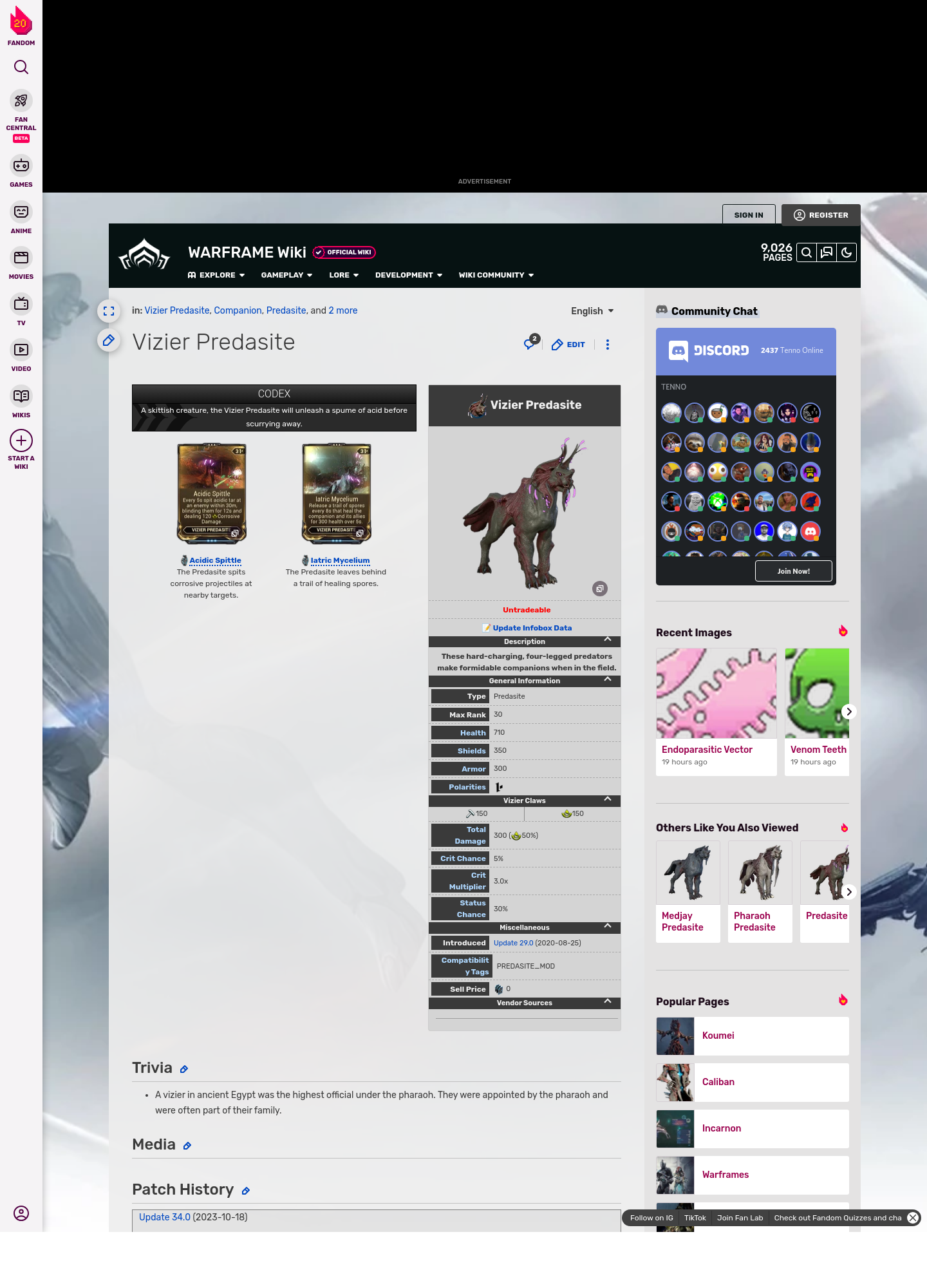
Task: Edit the Media section
Action: 187,1146
